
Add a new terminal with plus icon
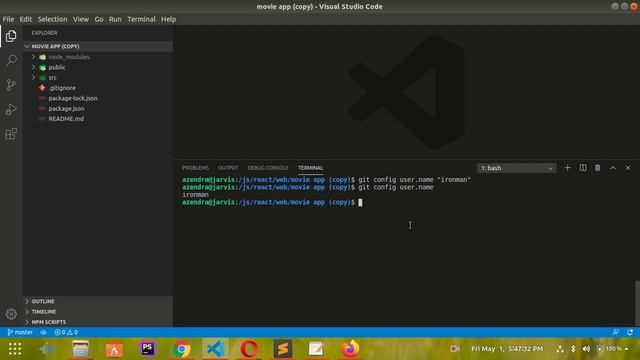[x=567, y=168]
